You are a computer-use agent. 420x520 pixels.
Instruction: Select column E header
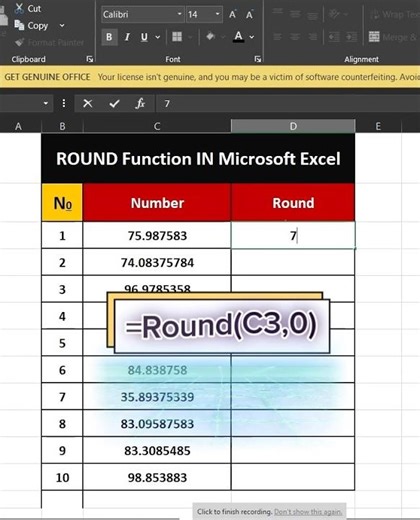tap(378, 126)
